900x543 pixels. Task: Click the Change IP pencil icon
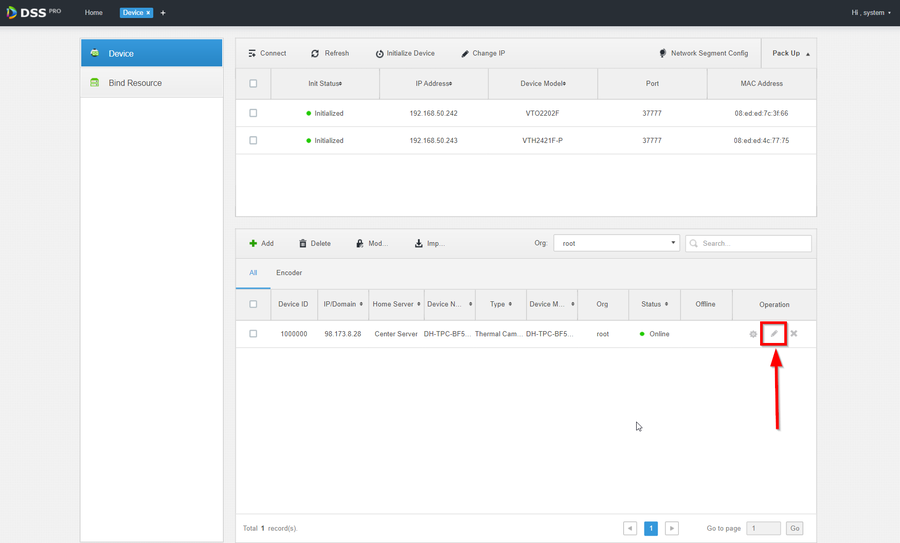tap(465, 53)
